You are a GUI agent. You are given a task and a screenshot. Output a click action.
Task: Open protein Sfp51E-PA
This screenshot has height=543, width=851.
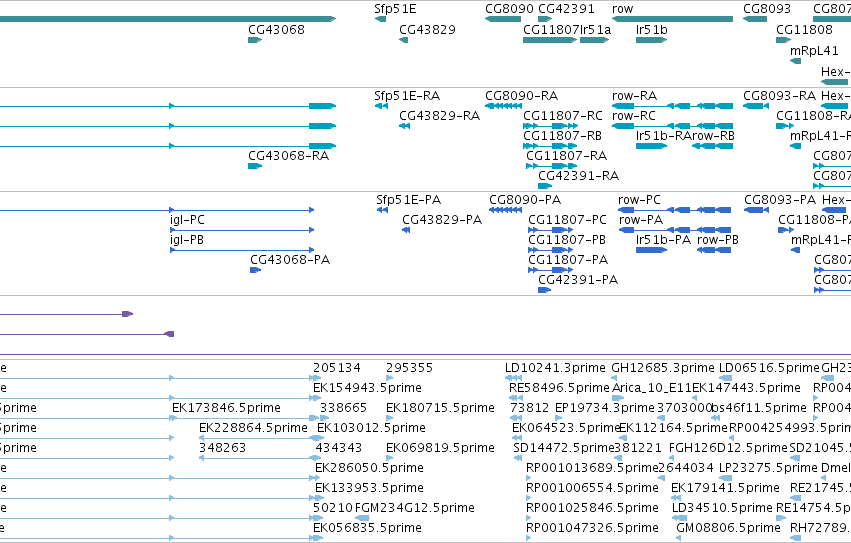pyautogui.click(x=409, y=200)
